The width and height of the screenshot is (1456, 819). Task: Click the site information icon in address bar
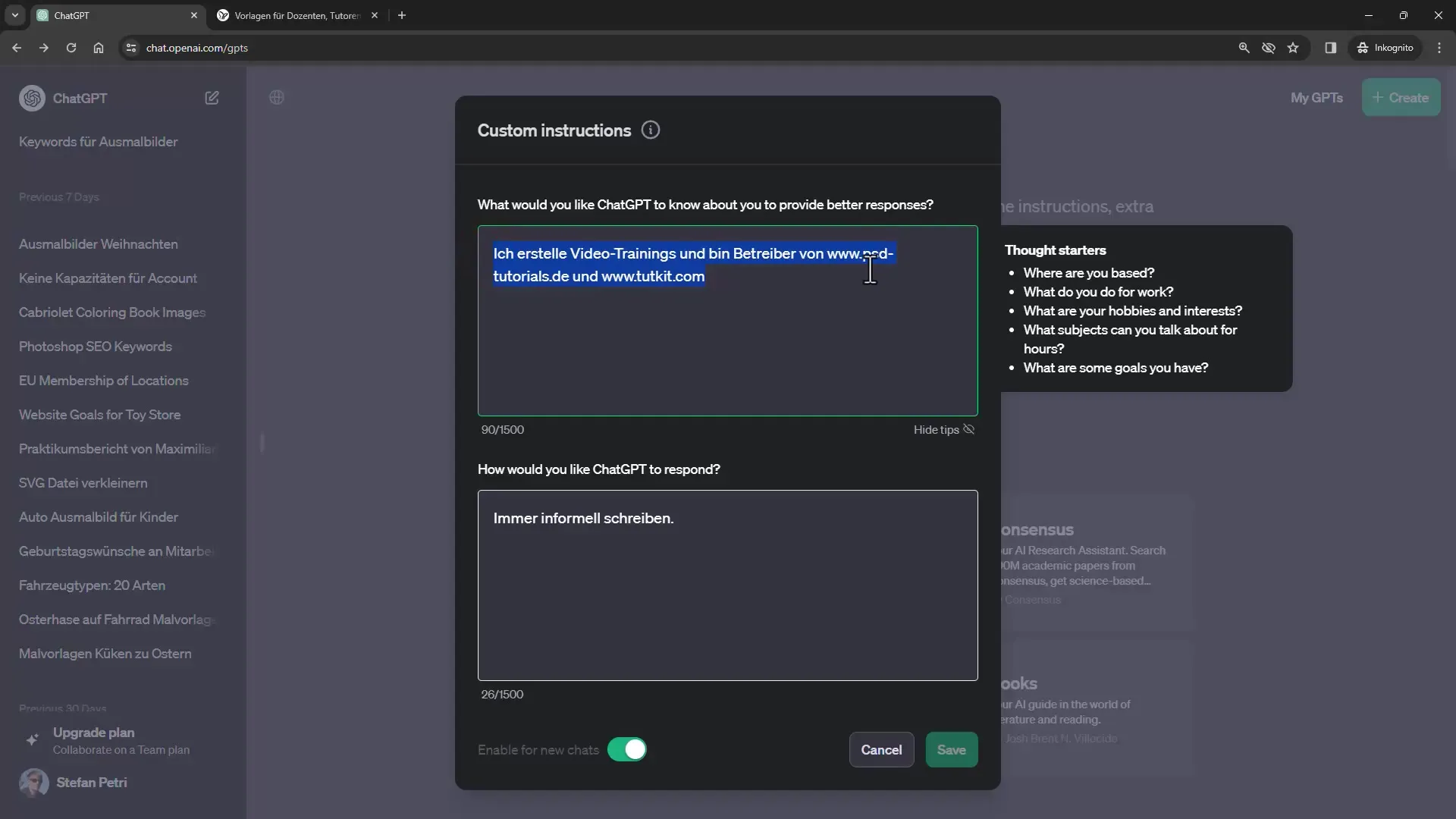click(131, 48)
